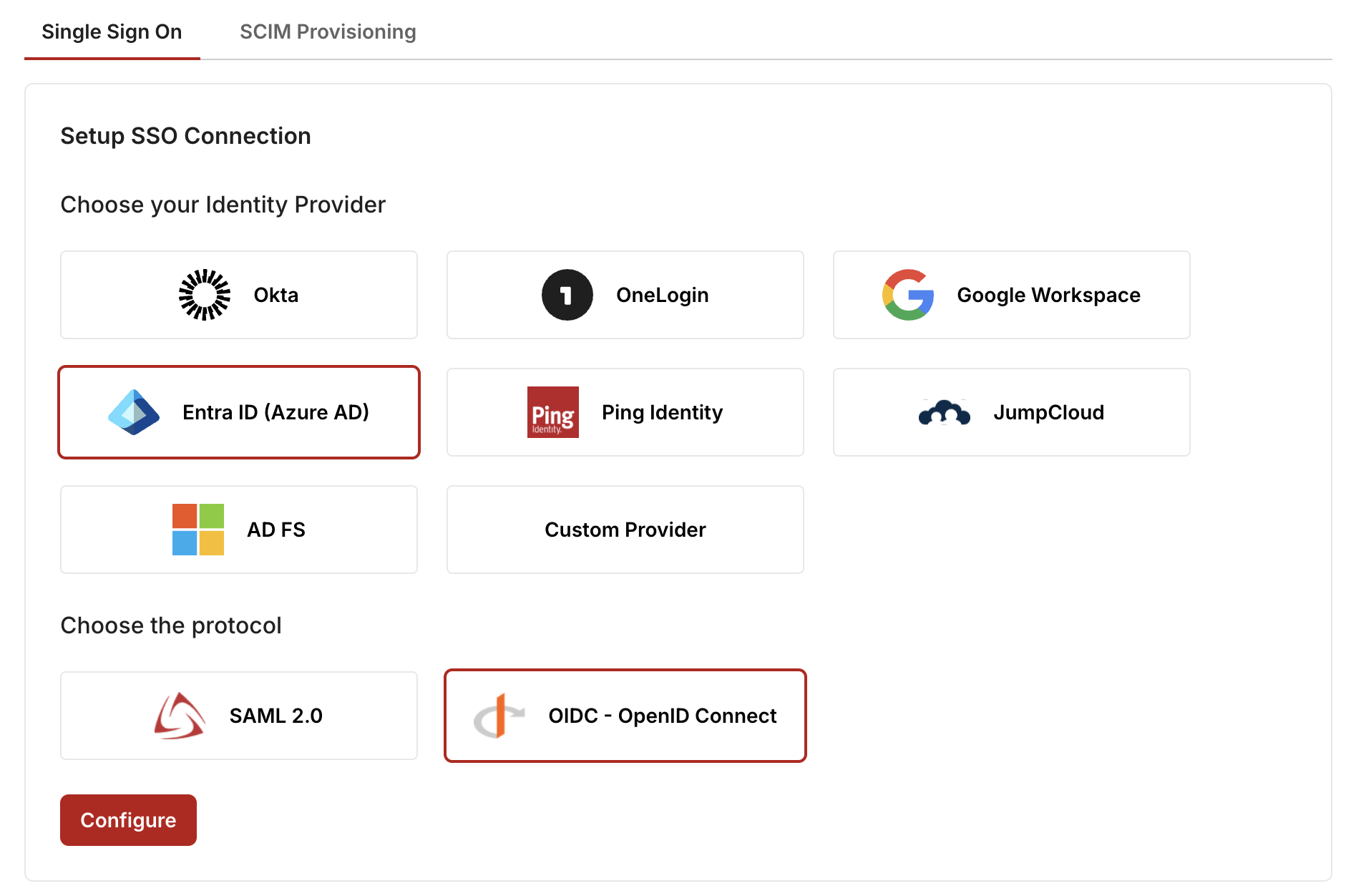Select the OneLogin label text
The width and height of the screenshot is (1351, 896).
pyautogui.click(x=663, y=295)
